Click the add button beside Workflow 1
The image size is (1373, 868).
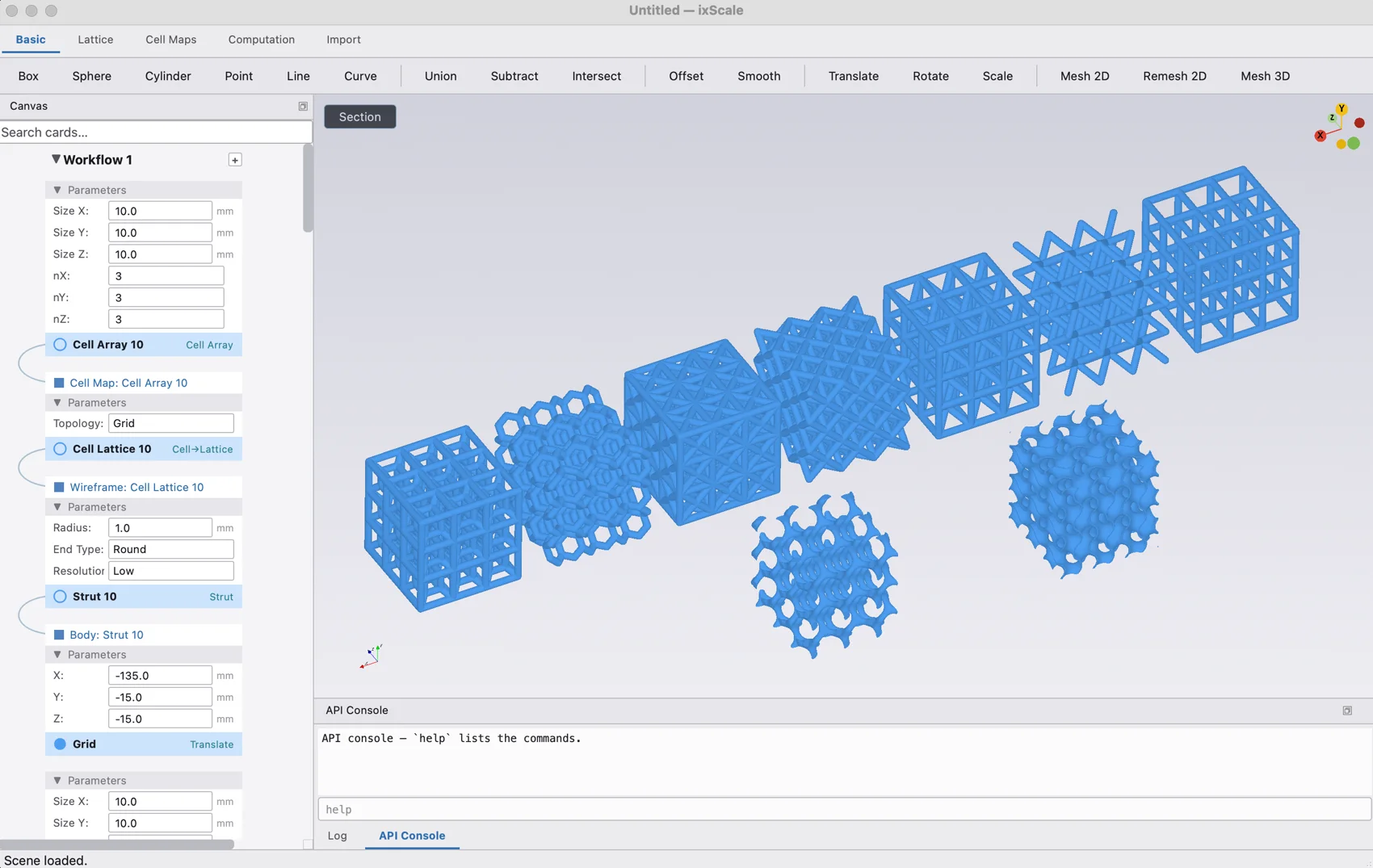click(x=235, y=160)
